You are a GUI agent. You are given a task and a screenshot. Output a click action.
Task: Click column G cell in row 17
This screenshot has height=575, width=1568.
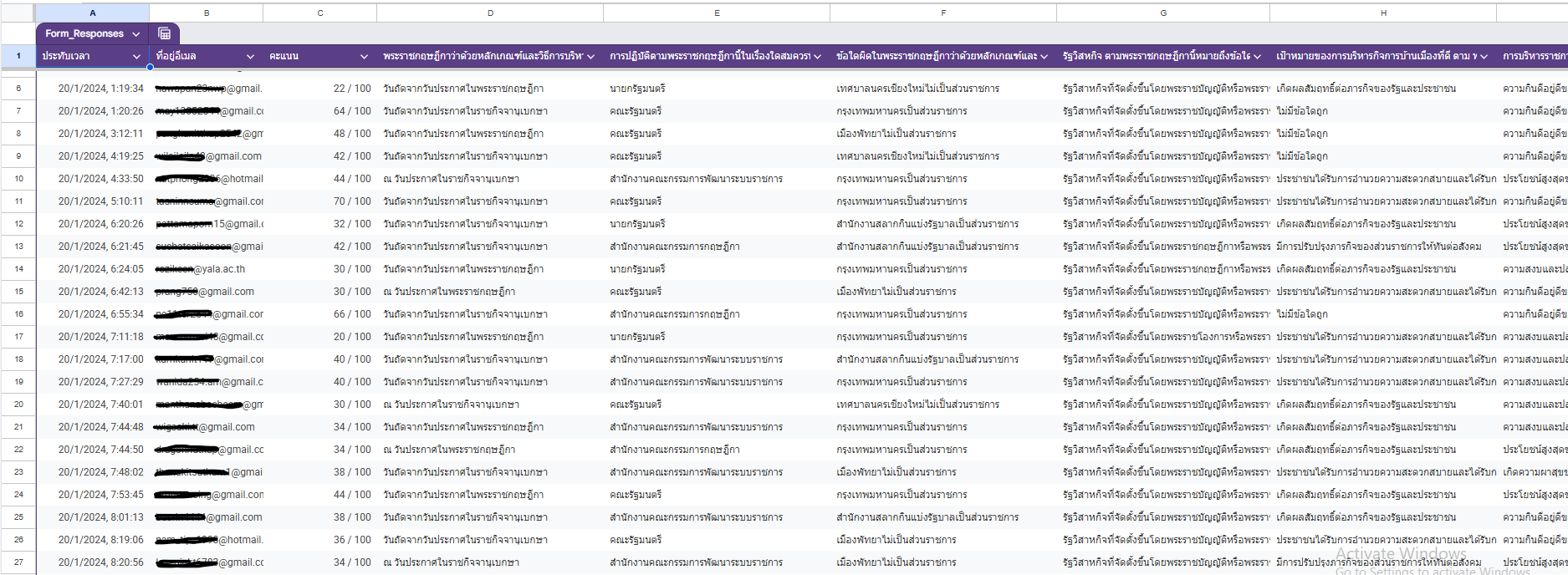coord(1163,336)
